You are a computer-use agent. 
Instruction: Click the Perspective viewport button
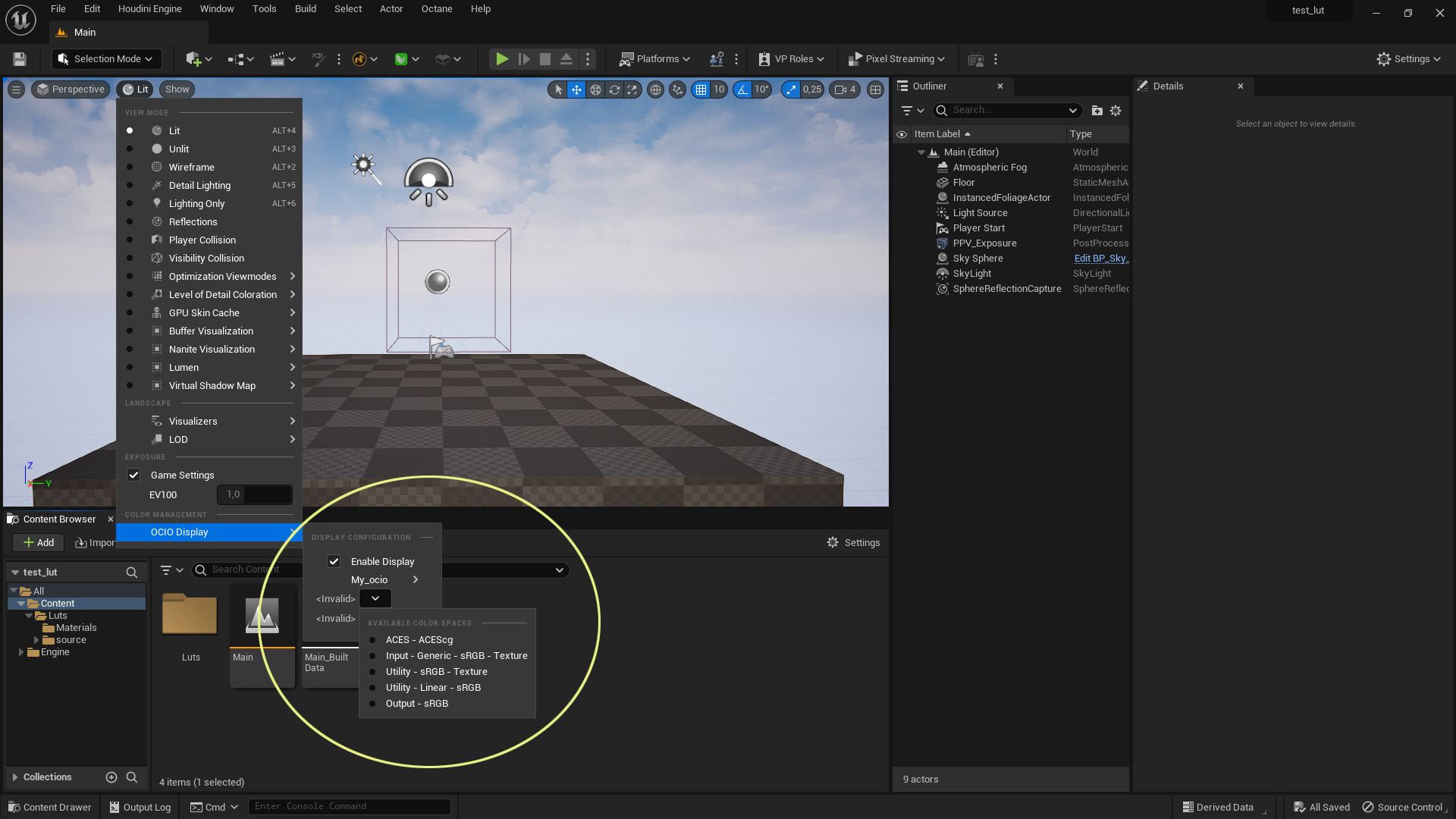coord(71,89)
